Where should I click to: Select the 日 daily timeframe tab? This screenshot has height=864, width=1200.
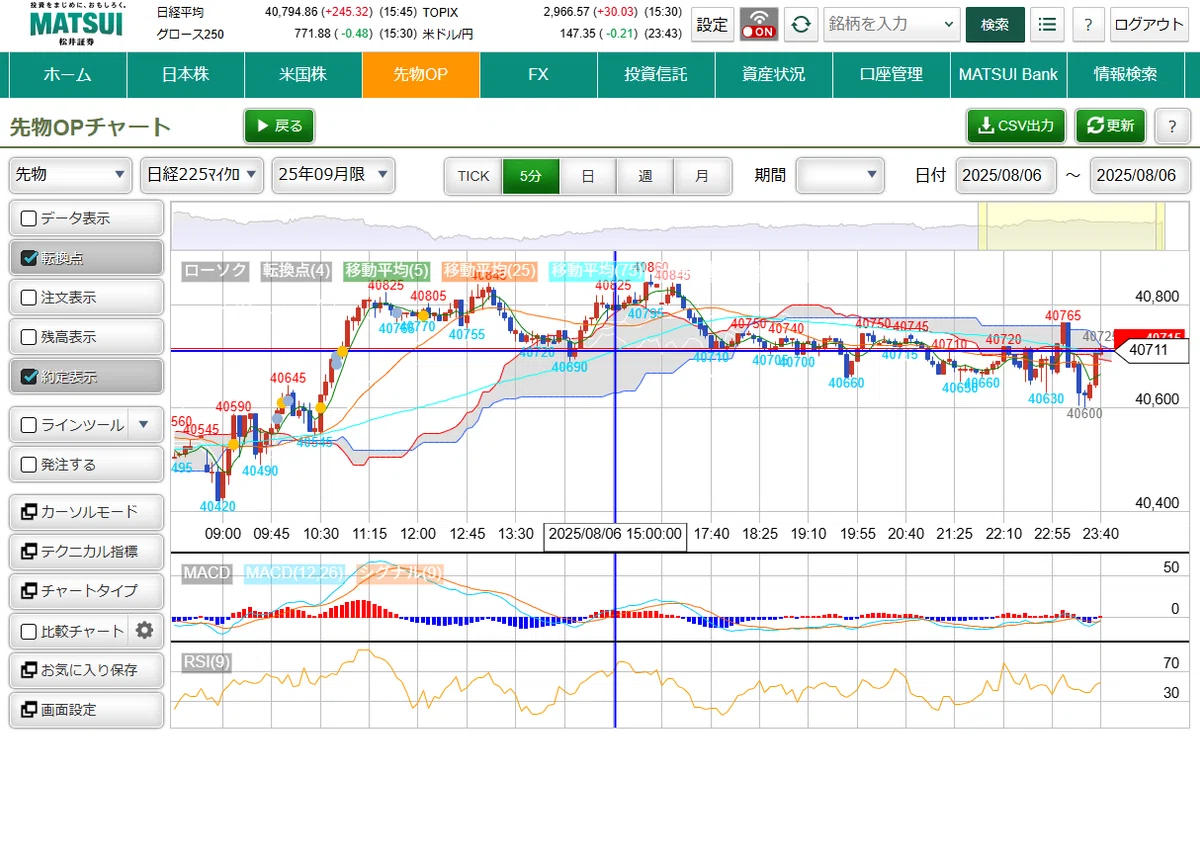588,175
